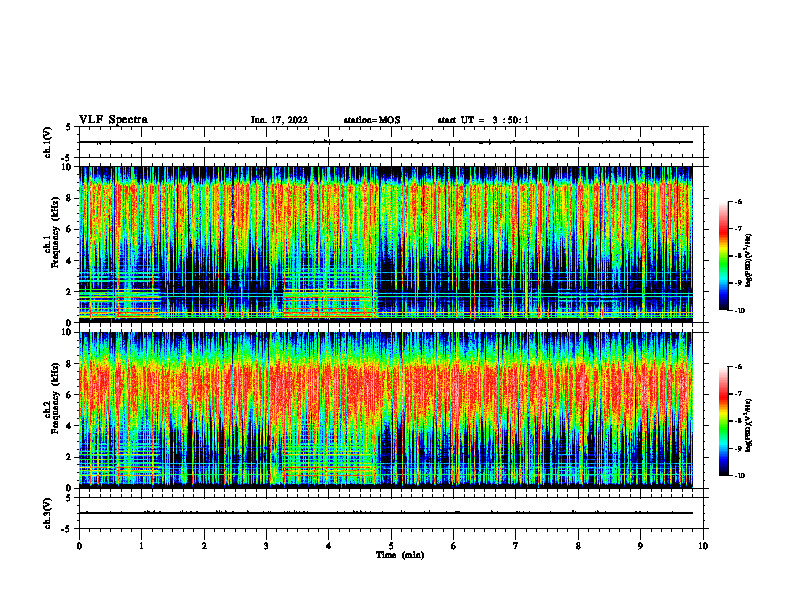
Task: Click inside the ch.1 spectrogram panel
Action: (386, 244)
